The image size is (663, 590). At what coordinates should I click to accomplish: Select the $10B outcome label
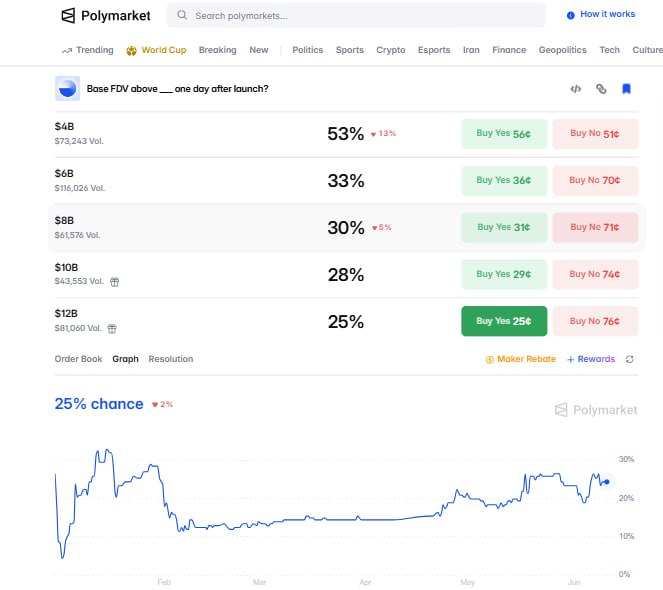(66, 267)
